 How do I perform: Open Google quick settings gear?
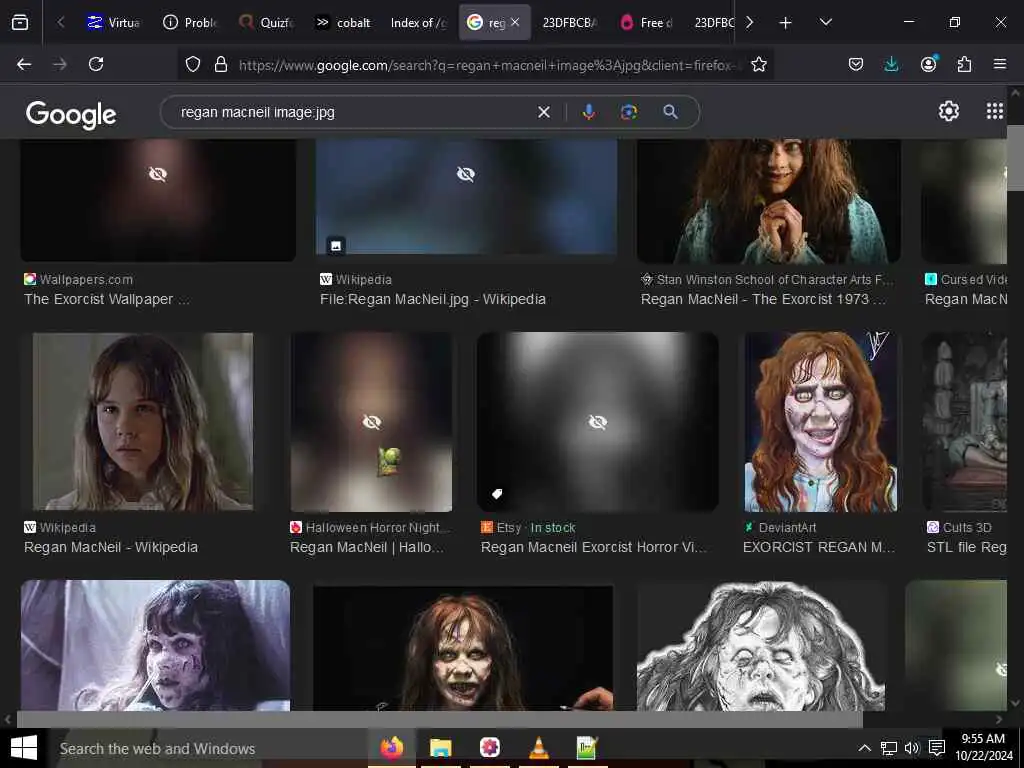click(948, 111)
